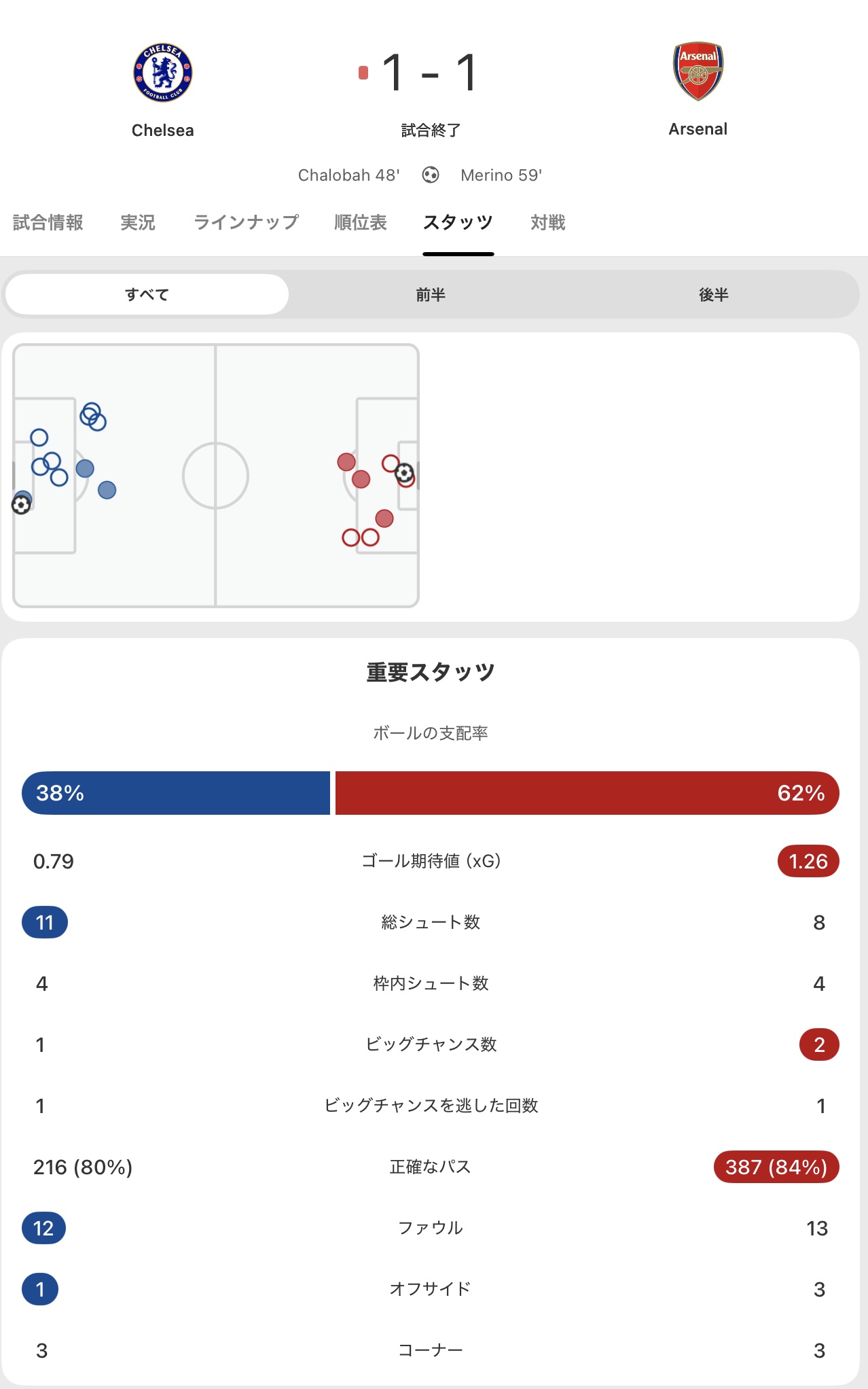Switch stats to 後半
This screenshot has width=868, height=1389.
coord(714,294)
